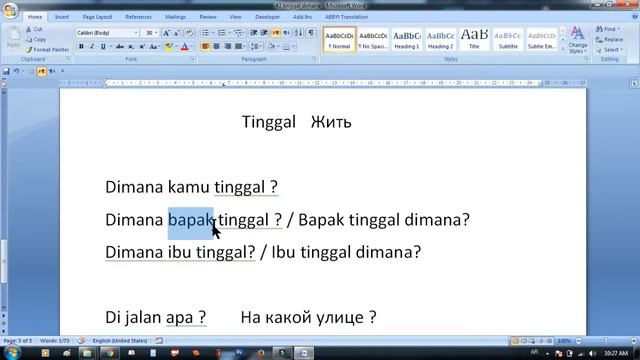Toggle Bold formatting
This screenshot has width=640, height=360.
coord(81,47)
